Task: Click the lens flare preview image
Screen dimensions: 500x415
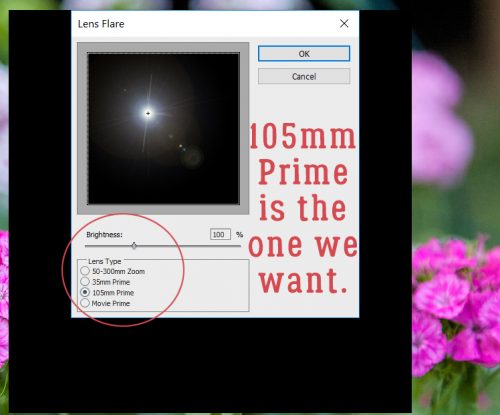Action: (x=163, y=128)
